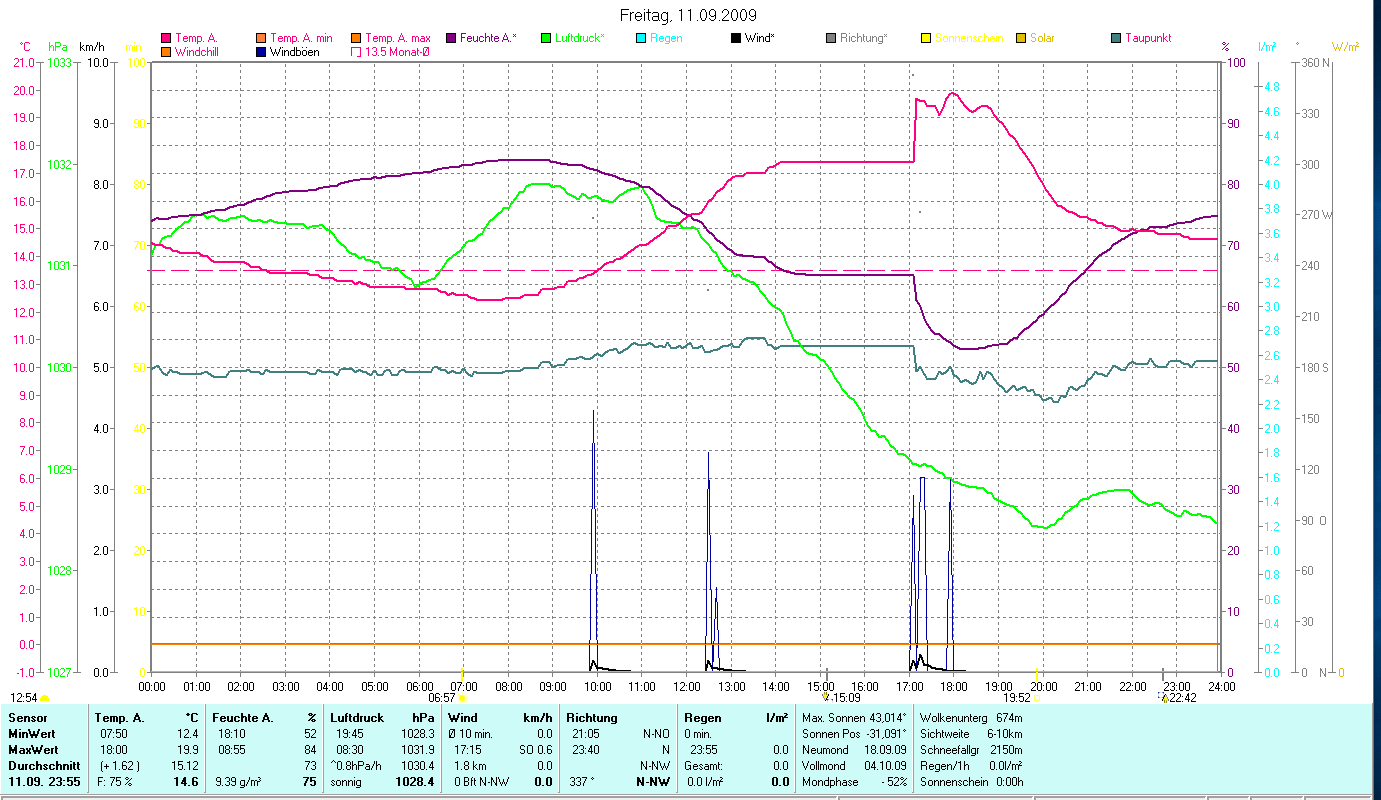Click the hPa axis unit label
Screen dimensions: 1381x800
point(58,47)
